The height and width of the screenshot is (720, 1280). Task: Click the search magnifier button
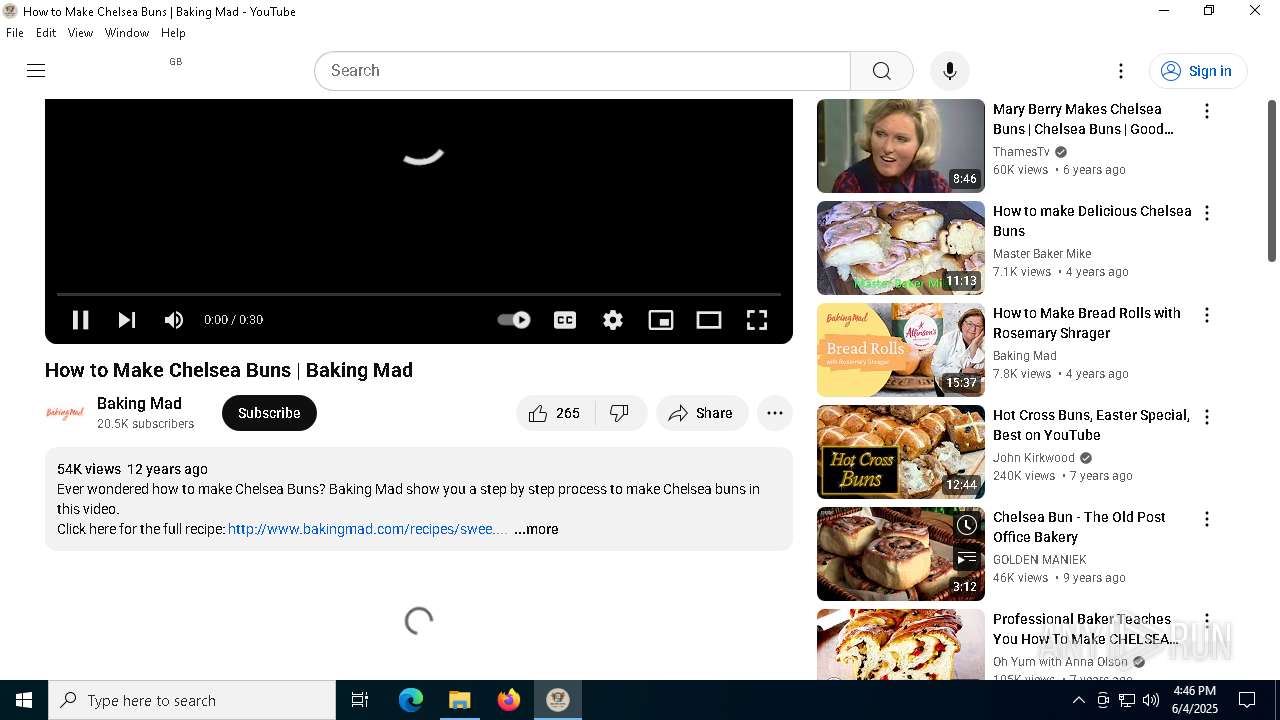tap(881, 71)
